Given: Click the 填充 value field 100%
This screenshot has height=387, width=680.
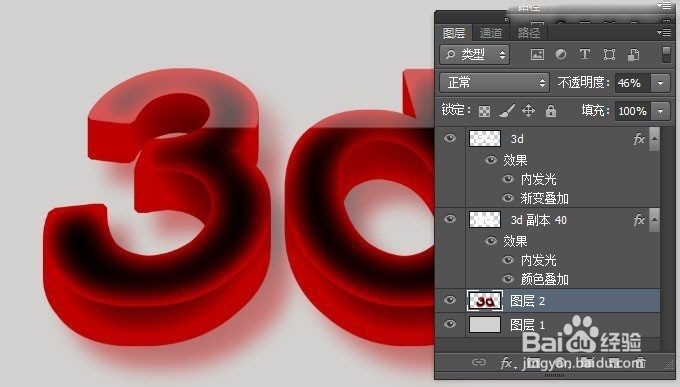Looking at the screenshot, I should (633, 111).
